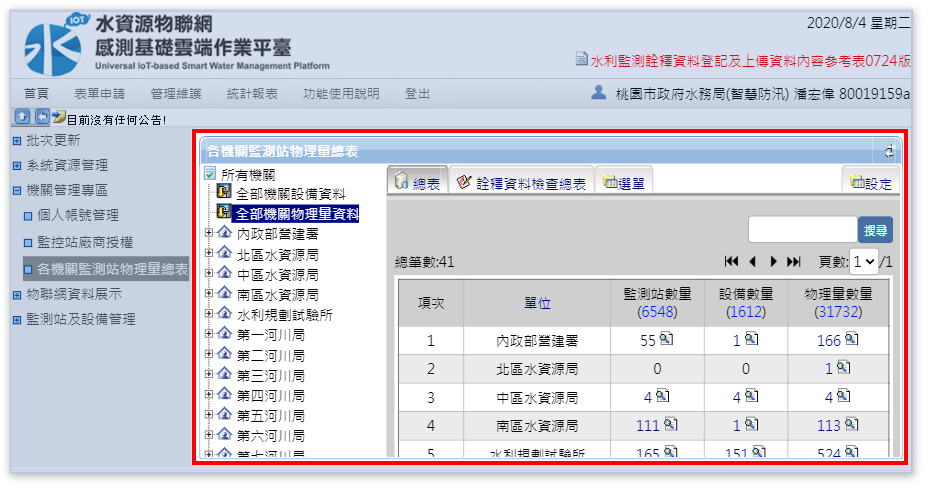This screenshot has height=488, width=929.
Task: Toggle the 所有機關 checkbox
Action: click(209, 174)
